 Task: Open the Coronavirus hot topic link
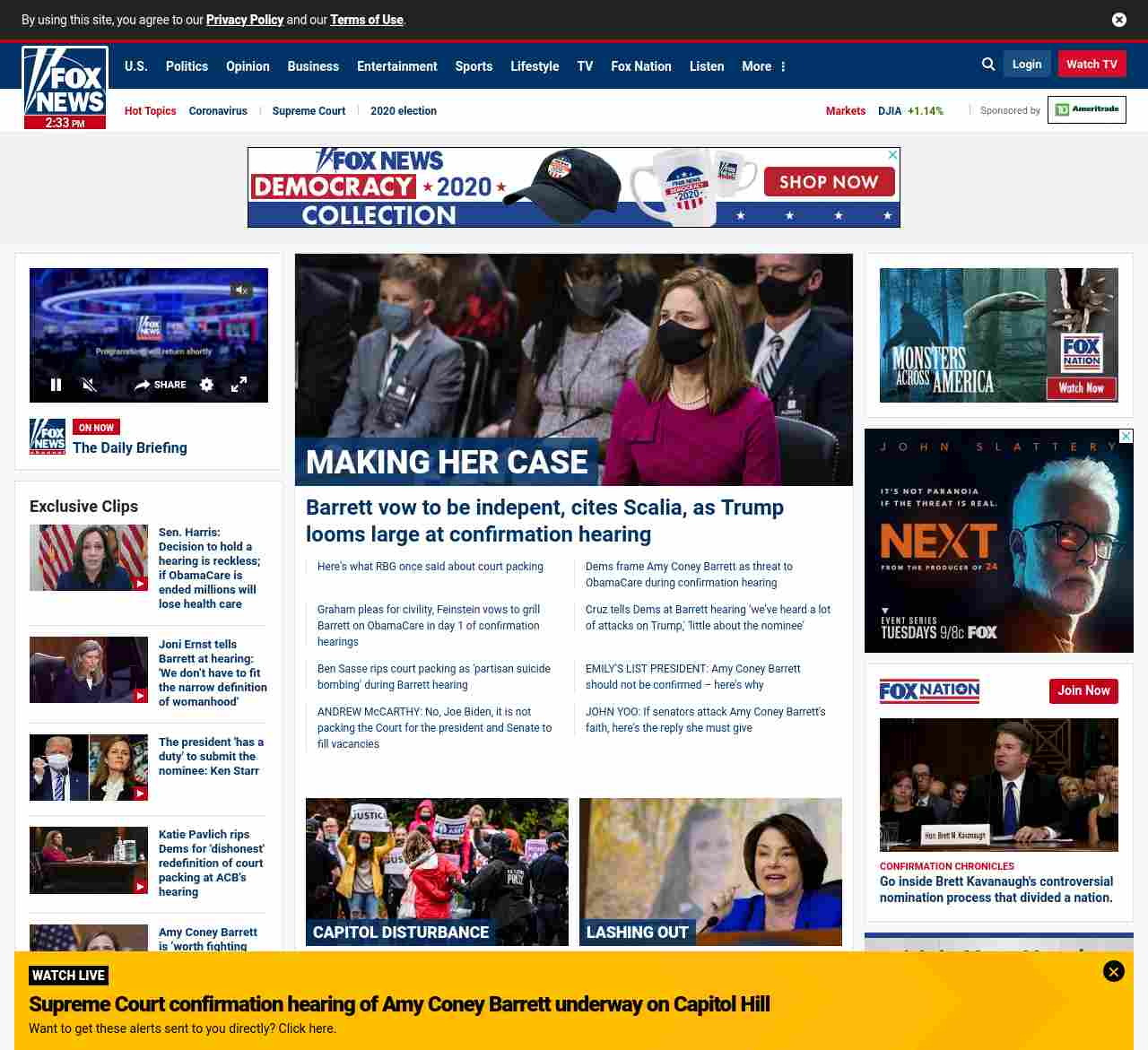point(218,111)
